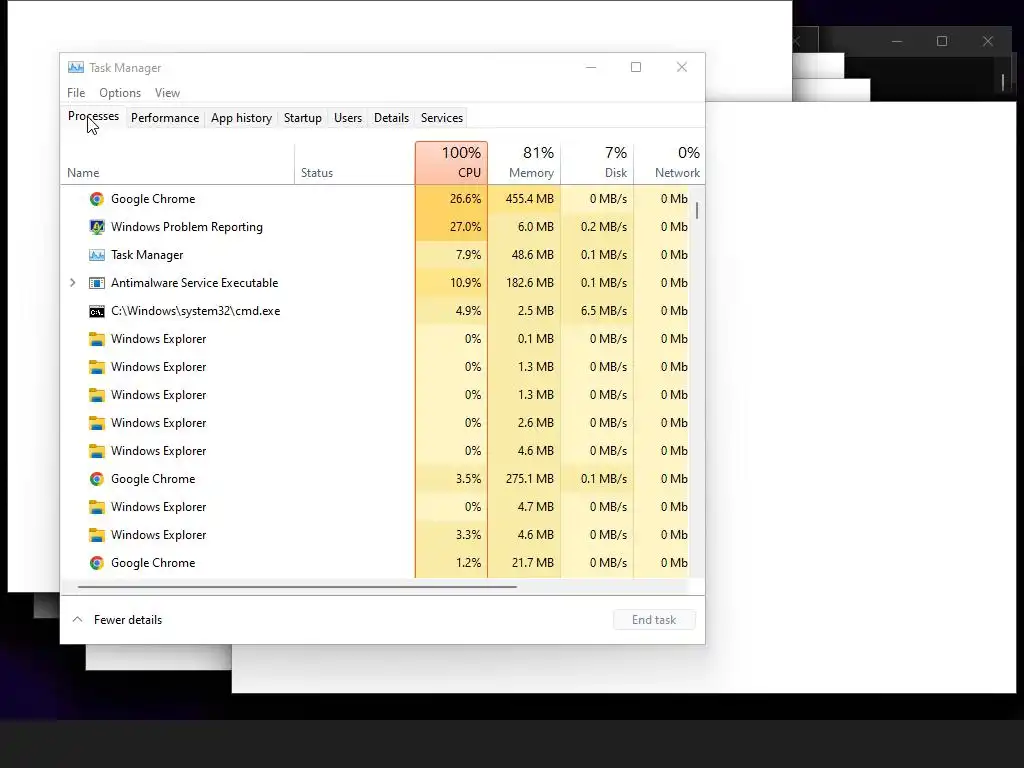
Task: Switch to Fewer details view
Action: click(118, 620)
